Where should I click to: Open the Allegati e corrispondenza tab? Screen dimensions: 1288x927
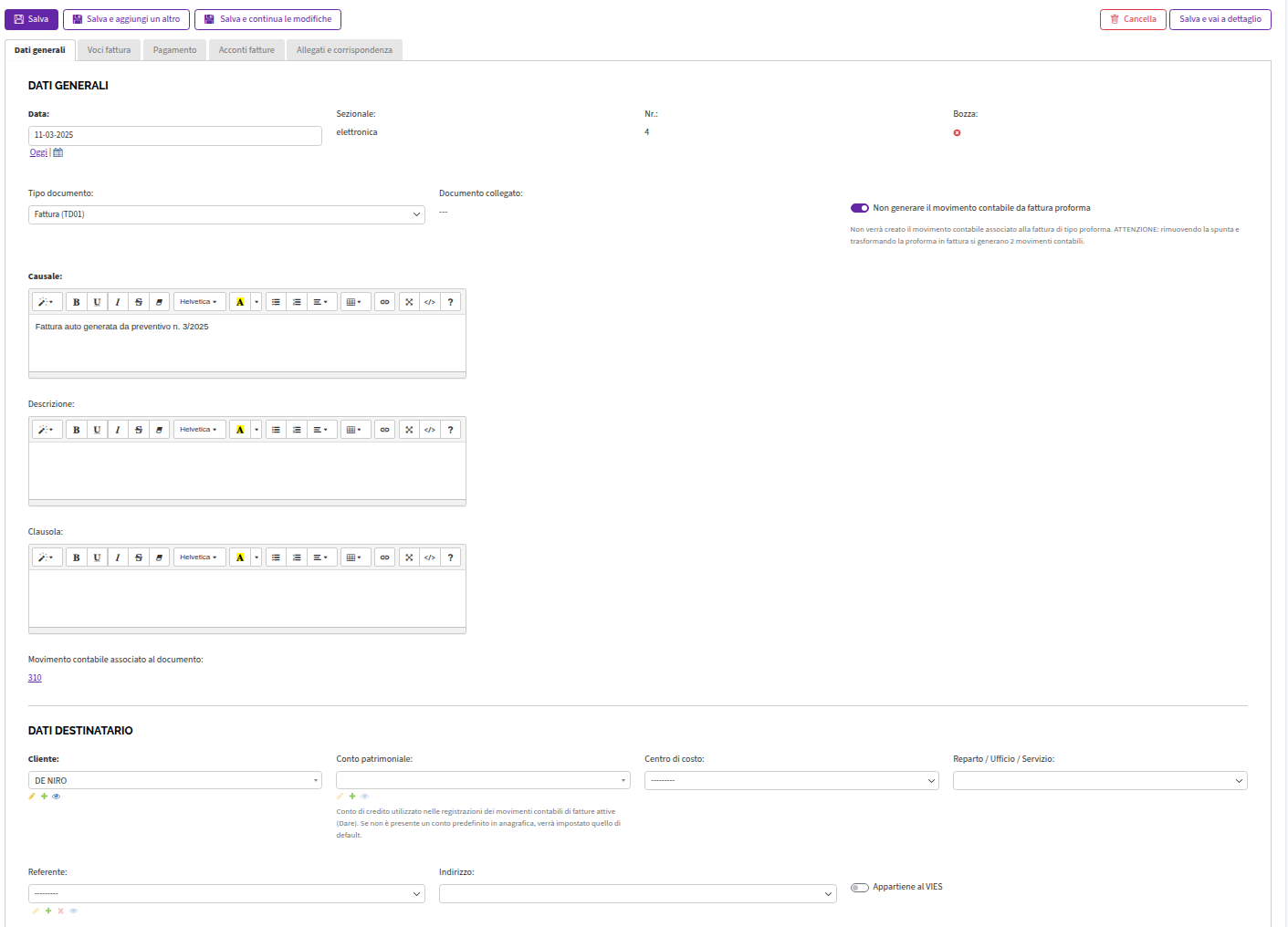click(x=344, y=50)
